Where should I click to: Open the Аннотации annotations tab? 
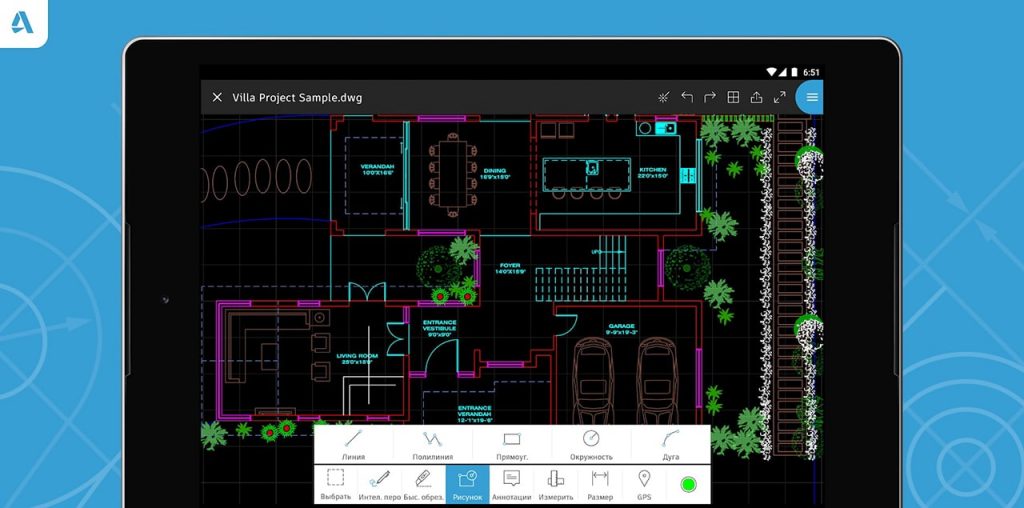[511, 484]
